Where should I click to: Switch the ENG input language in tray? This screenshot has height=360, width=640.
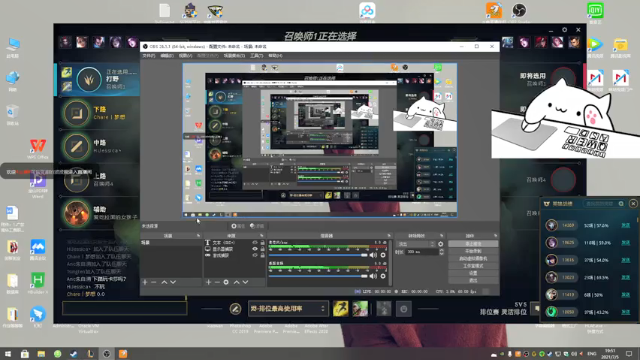coord(591,353)
